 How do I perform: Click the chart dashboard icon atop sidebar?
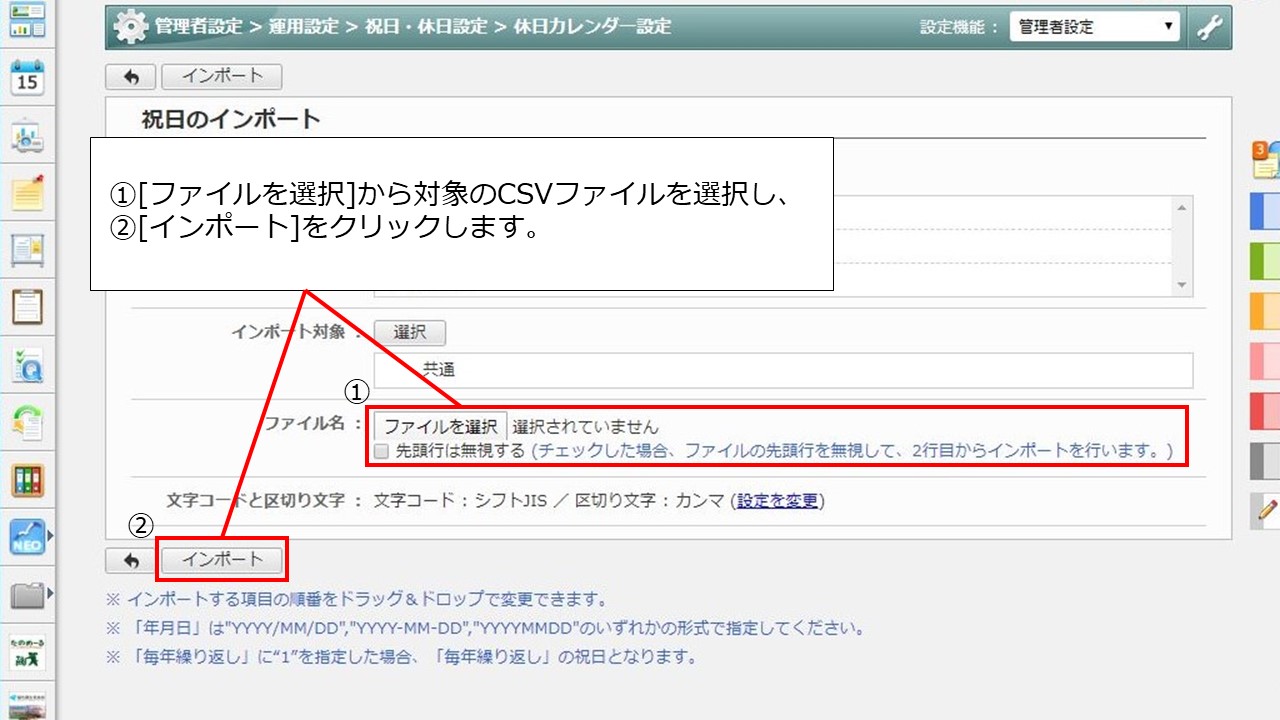(27, 20)
